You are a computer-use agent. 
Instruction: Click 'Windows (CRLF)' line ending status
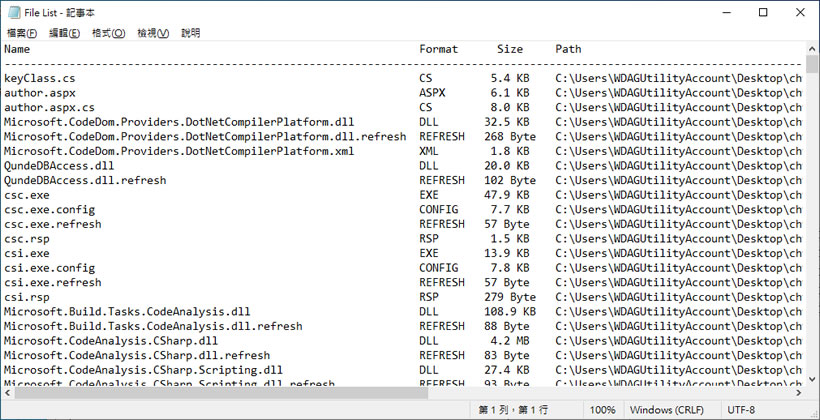(x=667, y=410)
